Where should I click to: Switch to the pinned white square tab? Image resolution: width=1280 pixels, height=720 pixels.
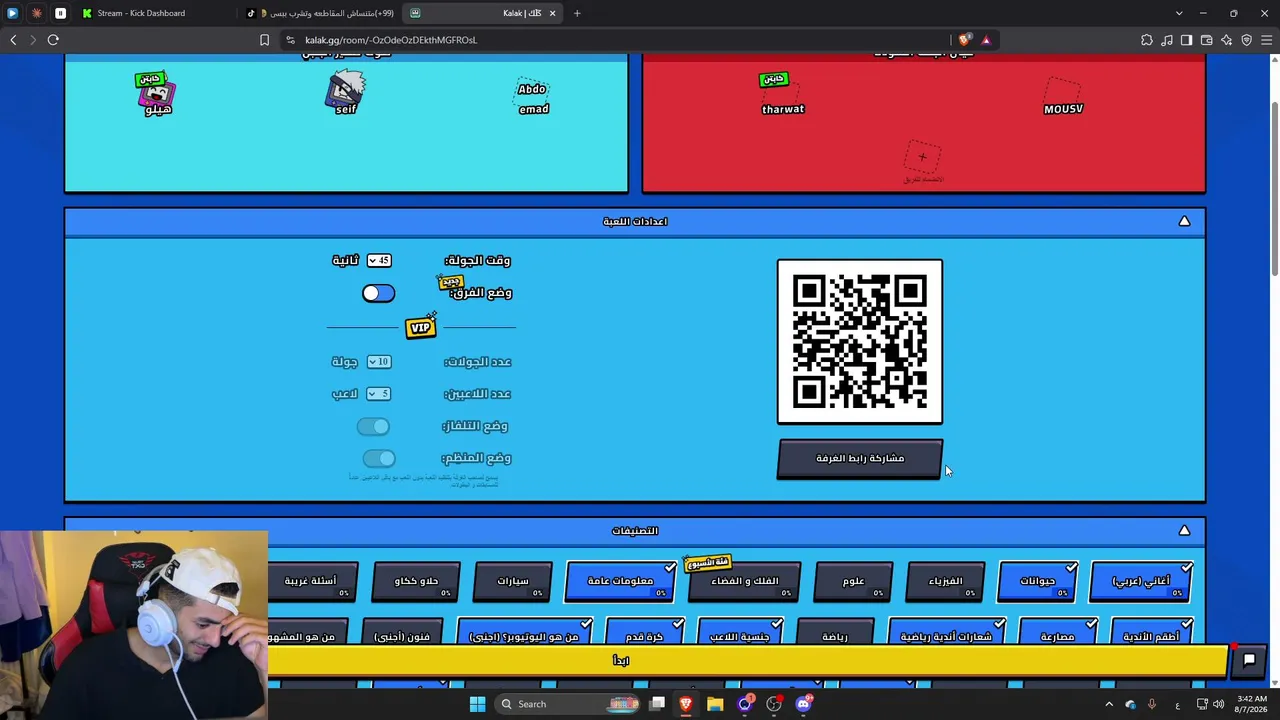coord(60,13)
